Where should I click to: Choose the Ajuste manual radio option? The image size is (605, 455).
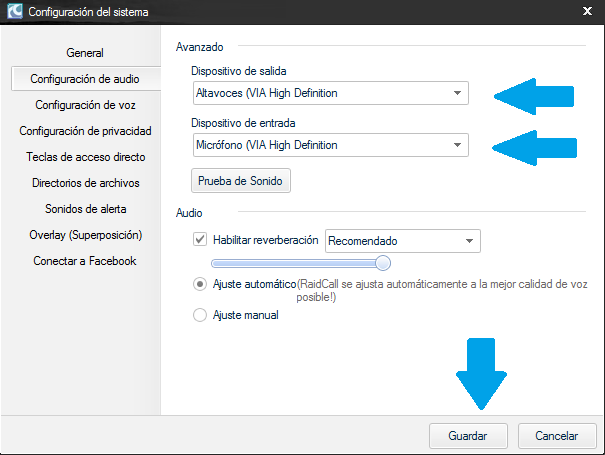pyautogui.click(x=200, y=315)
